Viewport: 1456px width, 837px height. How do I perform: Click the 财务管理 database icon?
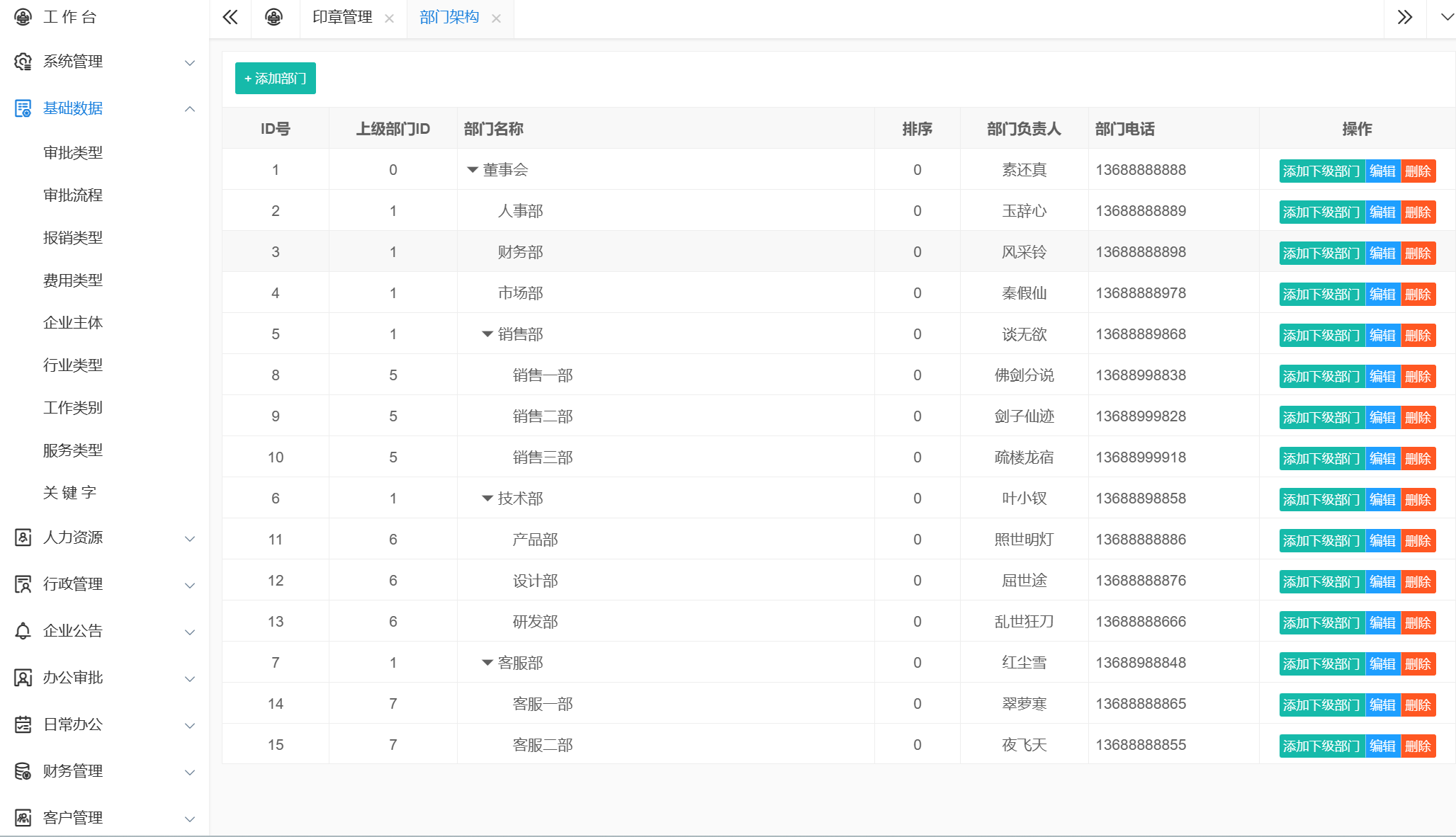click(x=23, y=771)
